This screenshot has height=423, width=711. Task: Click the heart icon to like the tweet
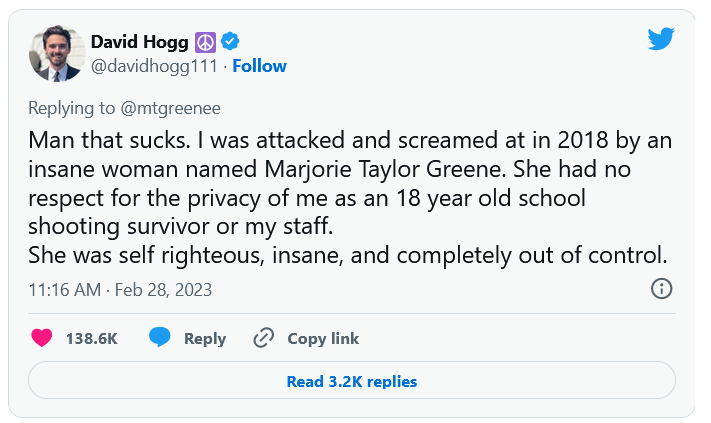pos(41,338)
